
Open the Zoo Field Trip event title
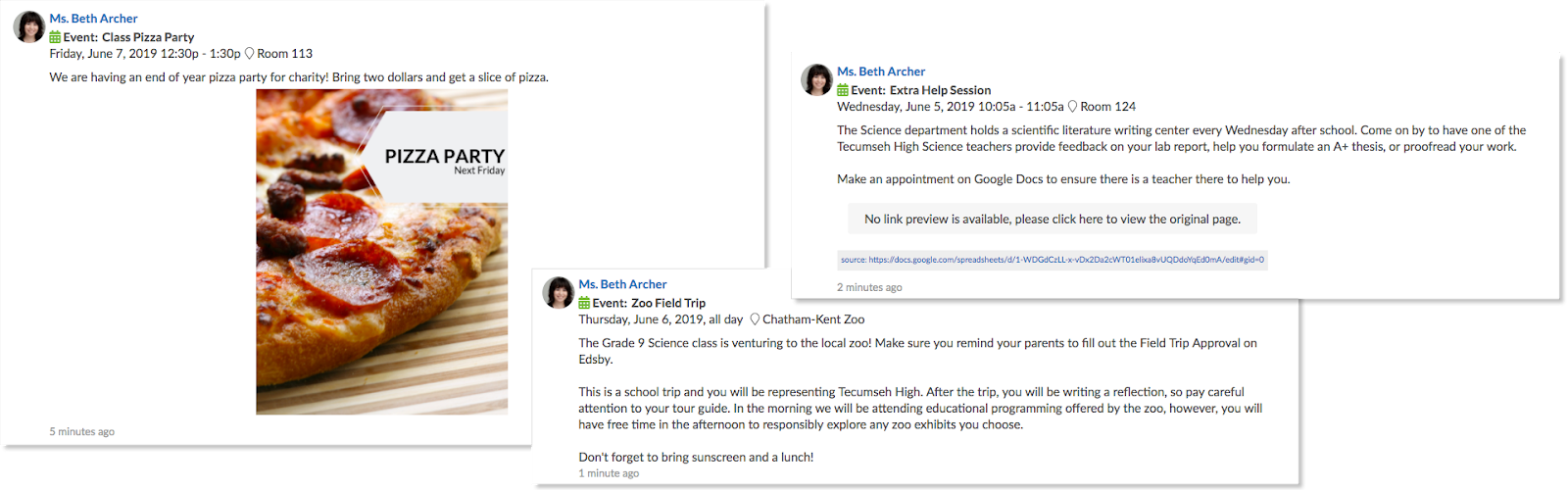tap(668, 303)
